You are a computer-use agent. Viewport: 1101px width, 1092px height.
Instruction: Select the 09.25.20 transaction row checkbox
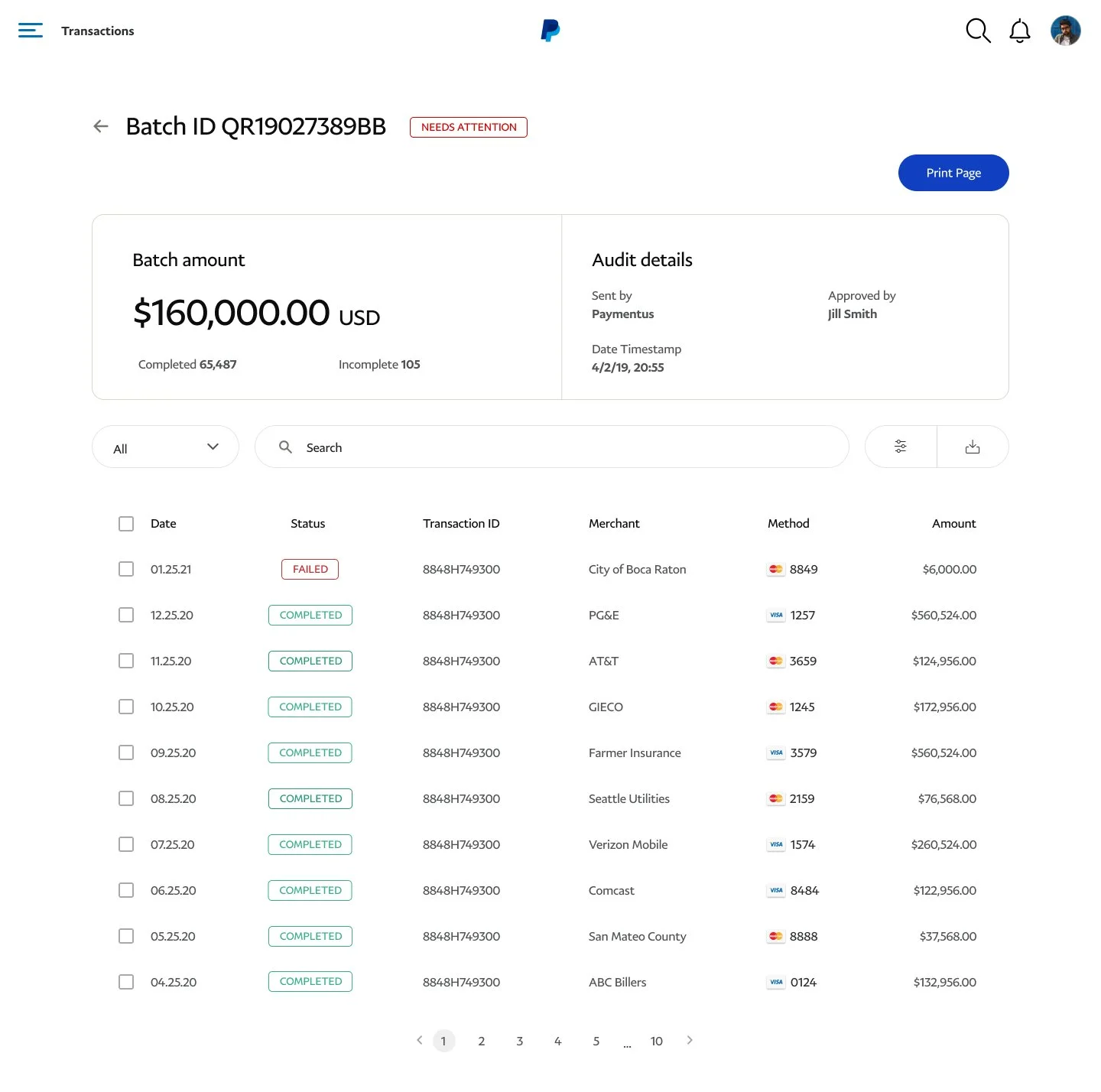[x=126, y=752]
